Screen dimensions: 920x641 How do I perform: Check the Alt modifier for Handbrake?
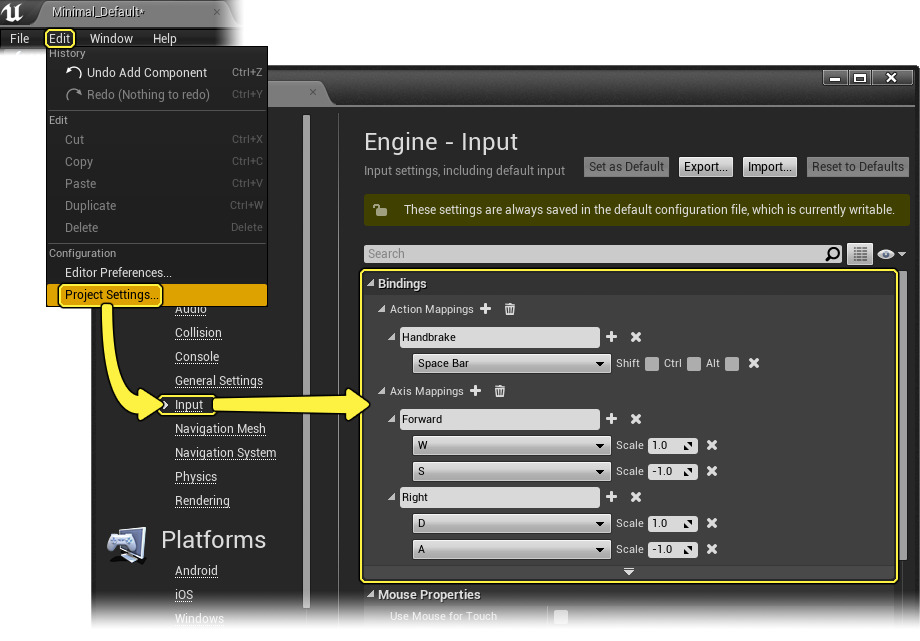(x=732, y=364)
